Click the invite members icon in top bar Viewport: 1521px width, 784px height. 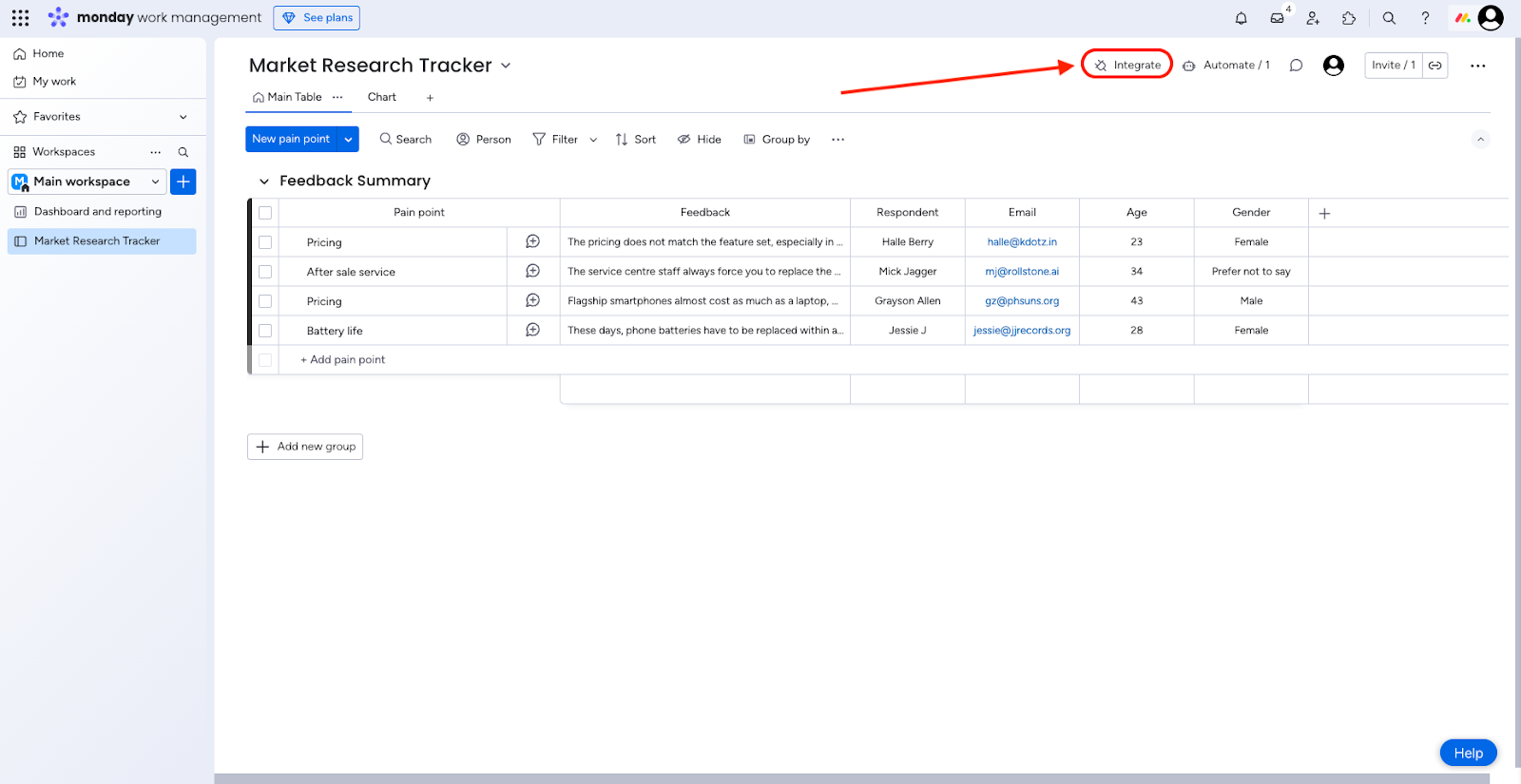[x=1313, y=18]
